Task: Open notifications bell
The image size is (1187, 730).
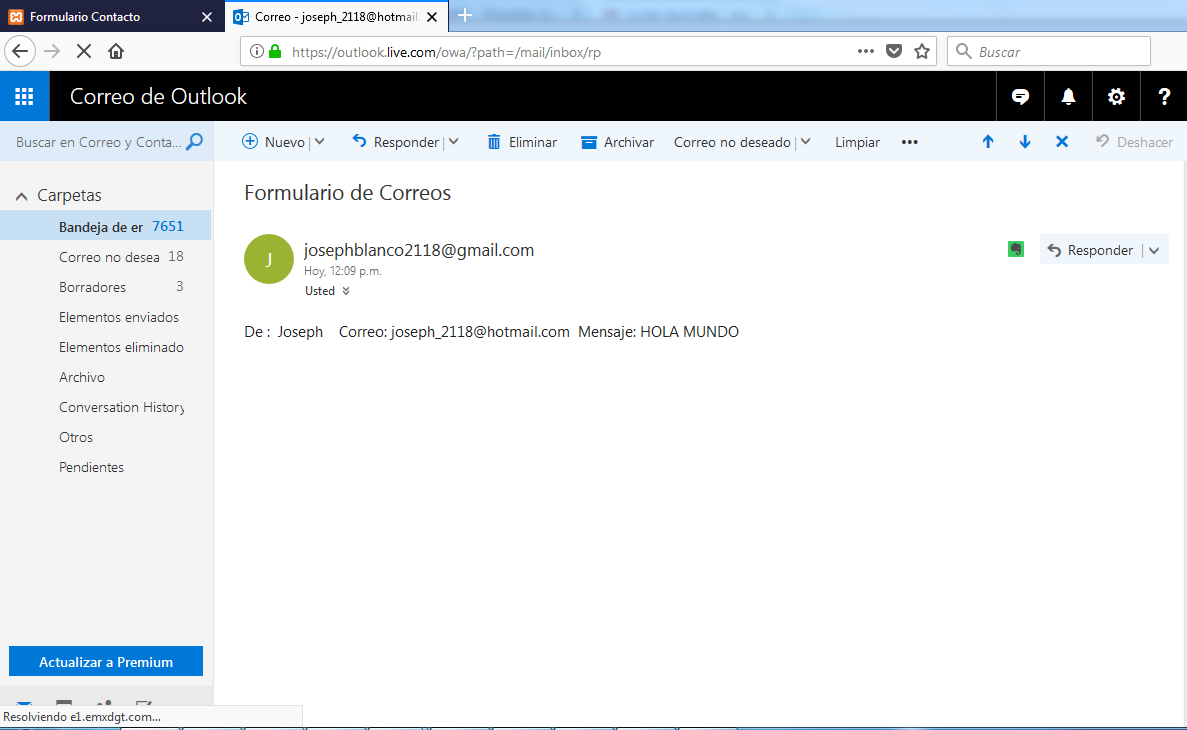Action: 1068,96
